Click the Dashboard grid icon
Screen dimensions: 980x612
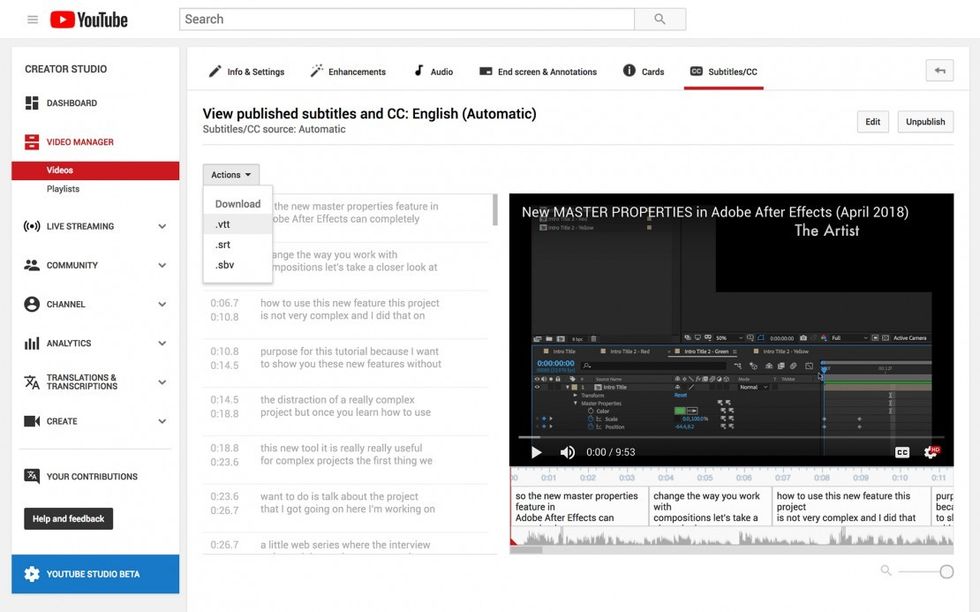pos(31,103)
